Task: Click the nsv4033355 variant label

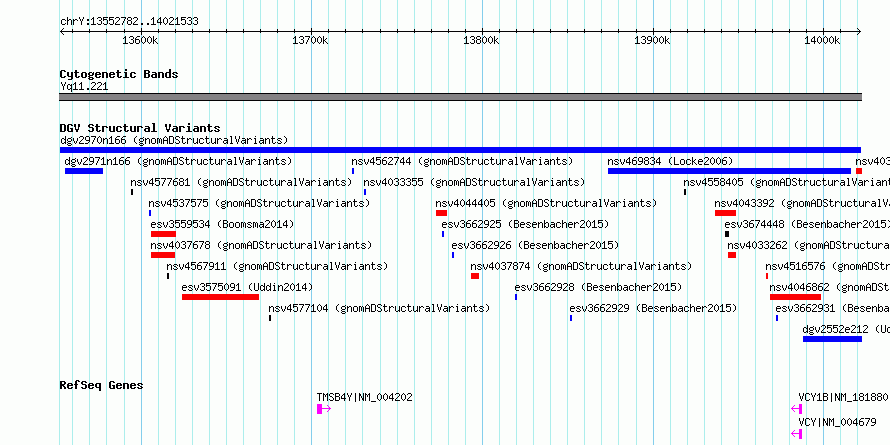Action: (474, 182)
